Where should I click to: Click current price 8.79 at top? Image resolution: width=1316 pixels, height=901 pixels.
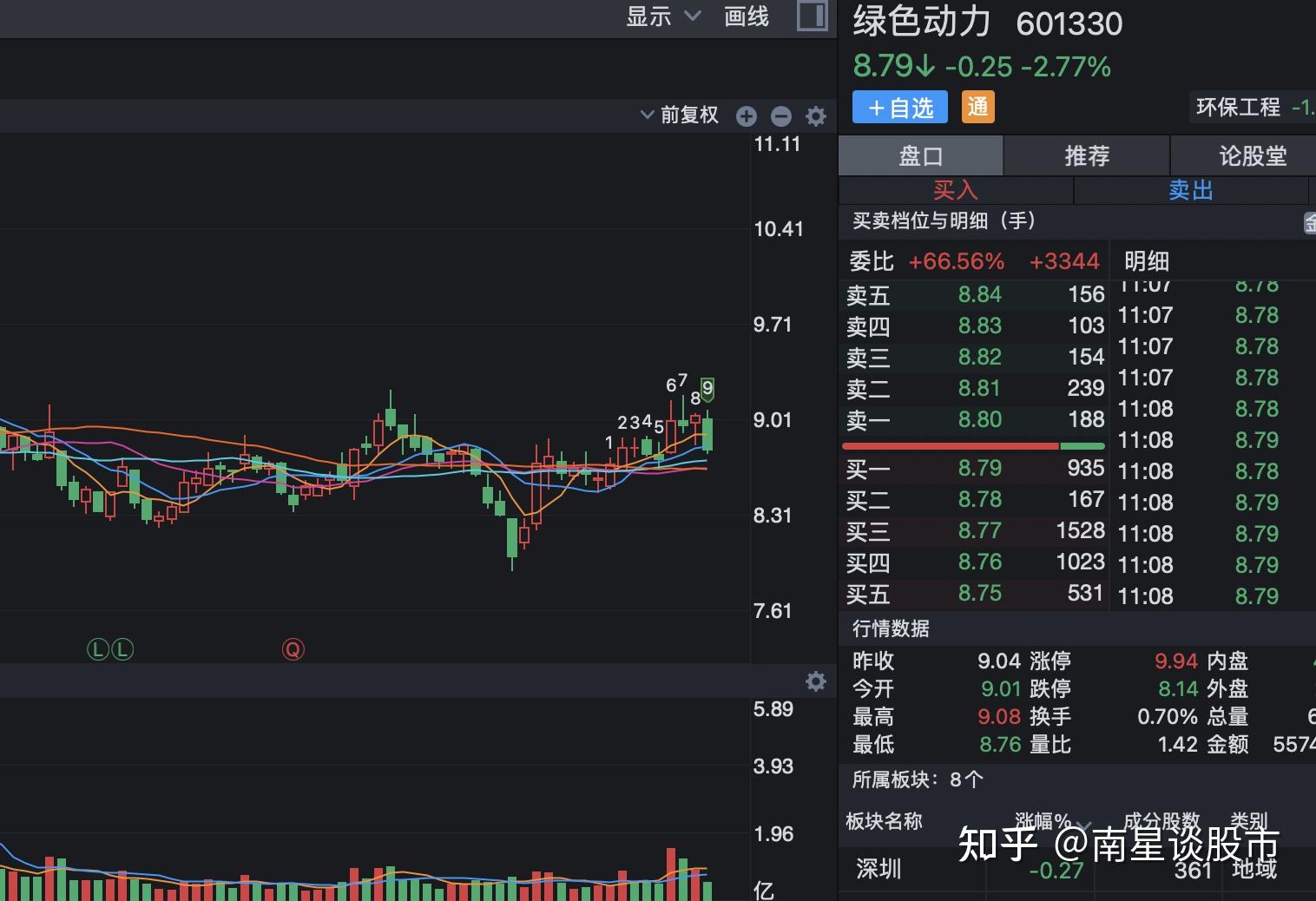[883, 66]
